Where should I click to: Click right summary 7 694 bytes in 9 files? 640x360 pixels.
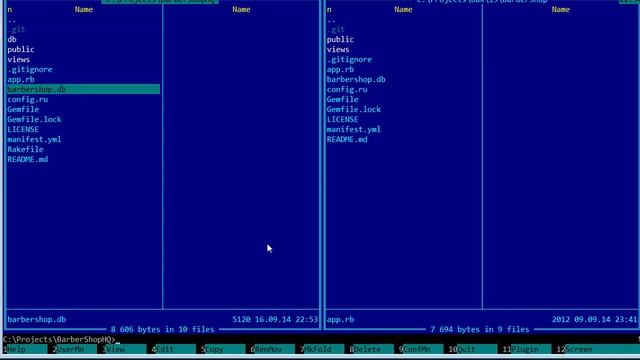pyautogui.click(x=480, y=329)
